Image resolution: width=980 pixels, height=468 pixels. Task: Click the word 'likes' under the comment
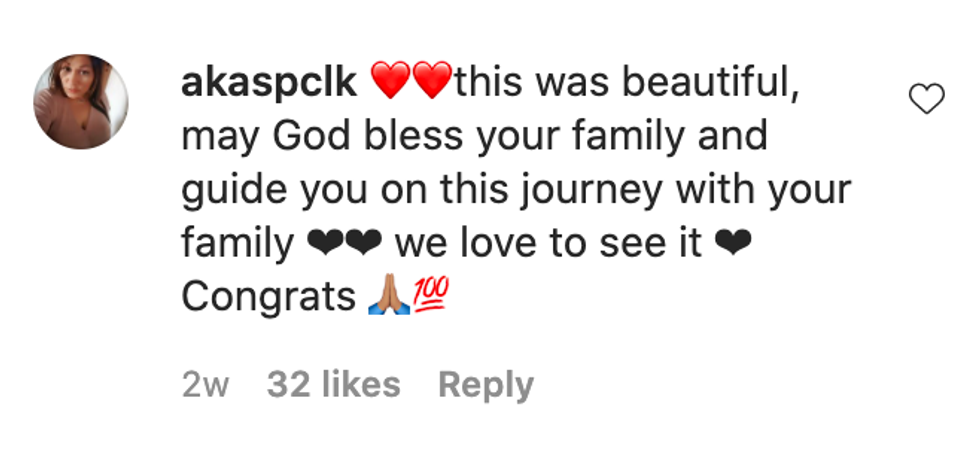click(366, 384)
